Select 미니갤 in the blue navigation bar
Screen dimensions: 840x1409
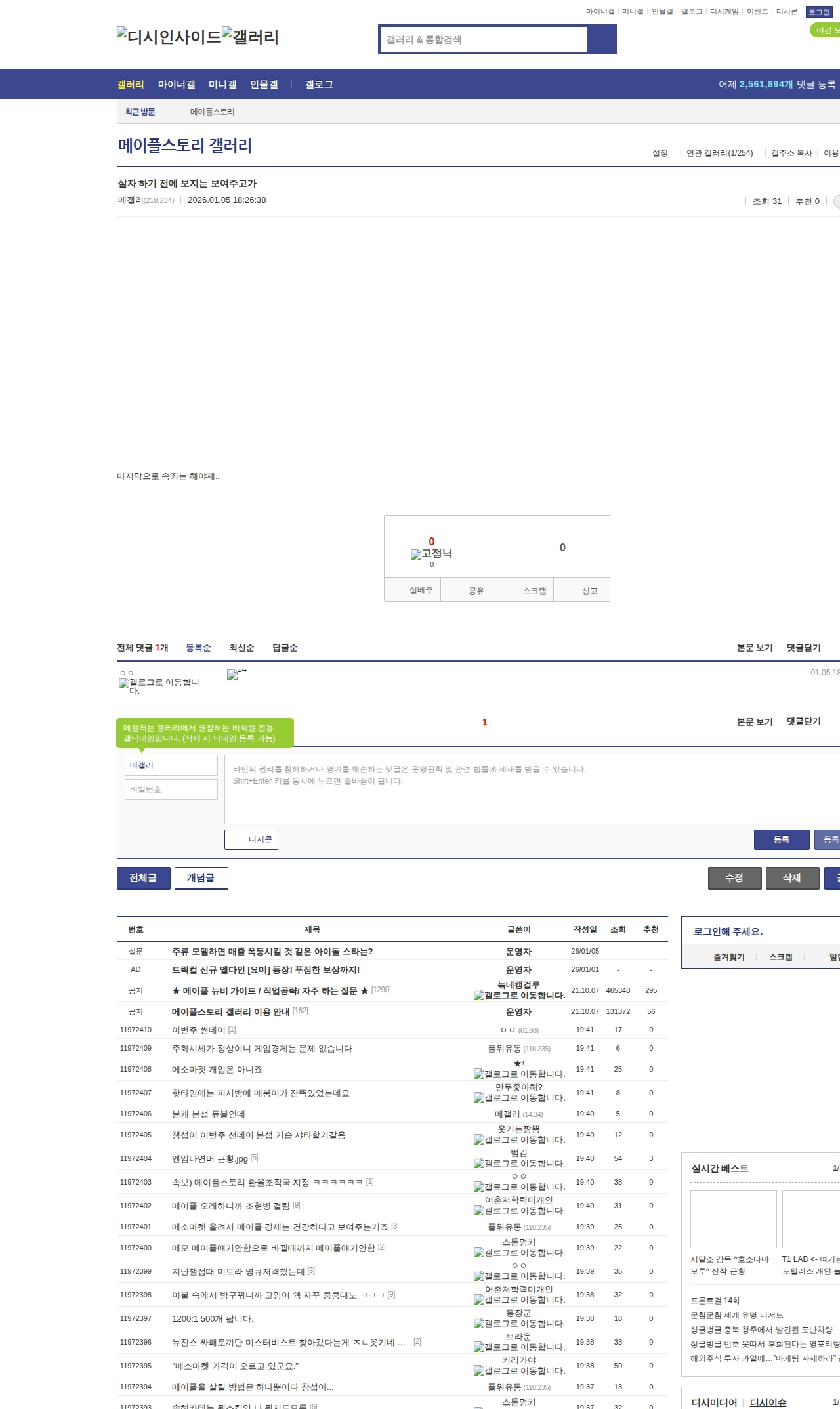coord(222,84)
